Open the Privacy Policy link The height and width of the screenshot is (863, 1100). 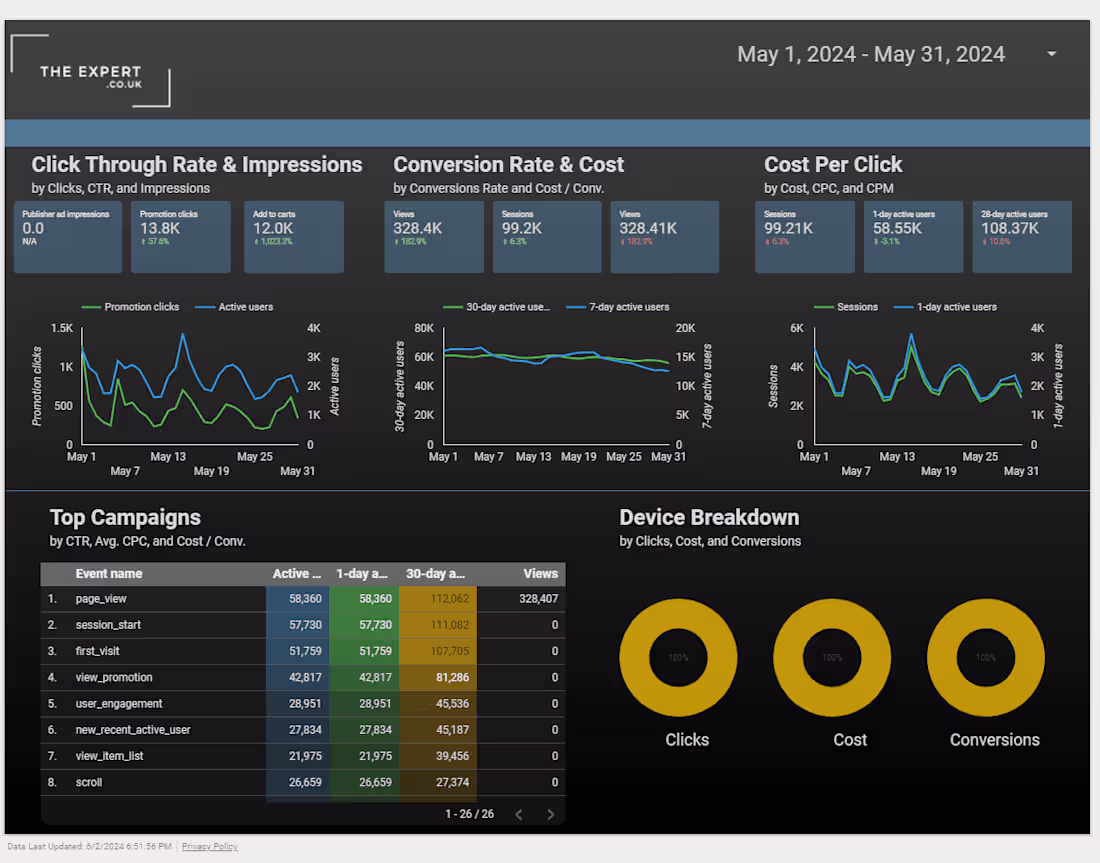[209, 846]
